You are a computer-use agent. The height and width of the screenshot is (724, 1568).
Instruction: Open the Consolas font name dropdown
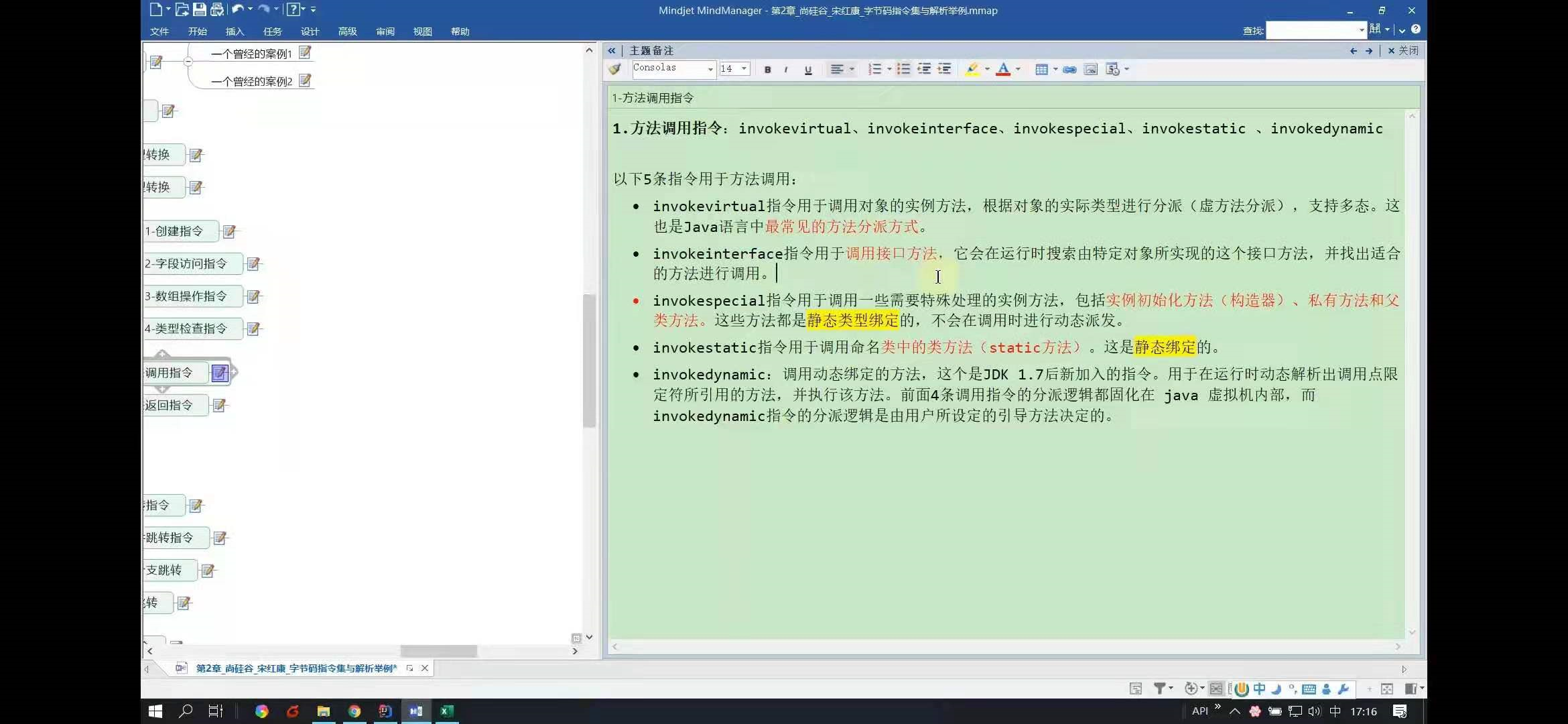(710, 69)
